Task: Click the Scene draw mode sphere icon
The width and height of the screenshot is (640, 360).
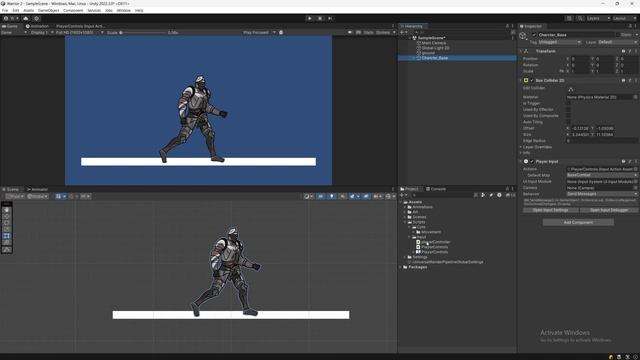Action: pos(308,196)
